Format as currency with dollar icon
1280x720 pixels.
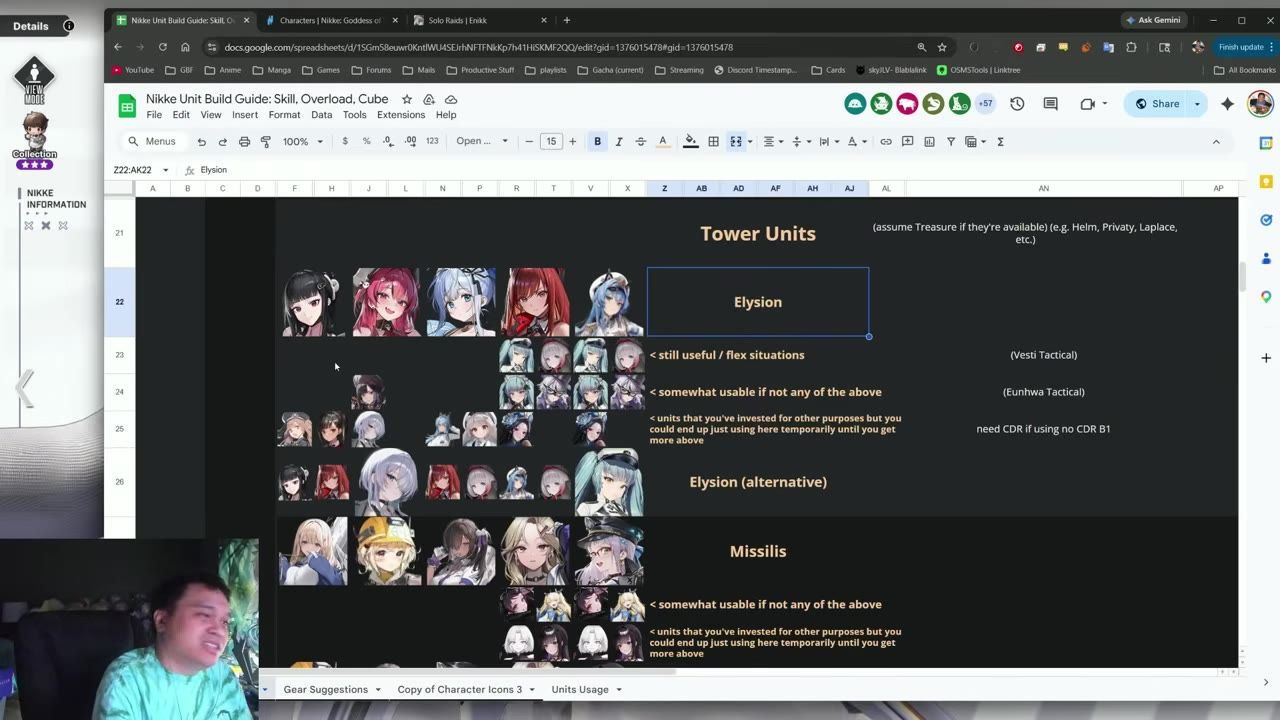pyautogui.click(x=345, y=142)
